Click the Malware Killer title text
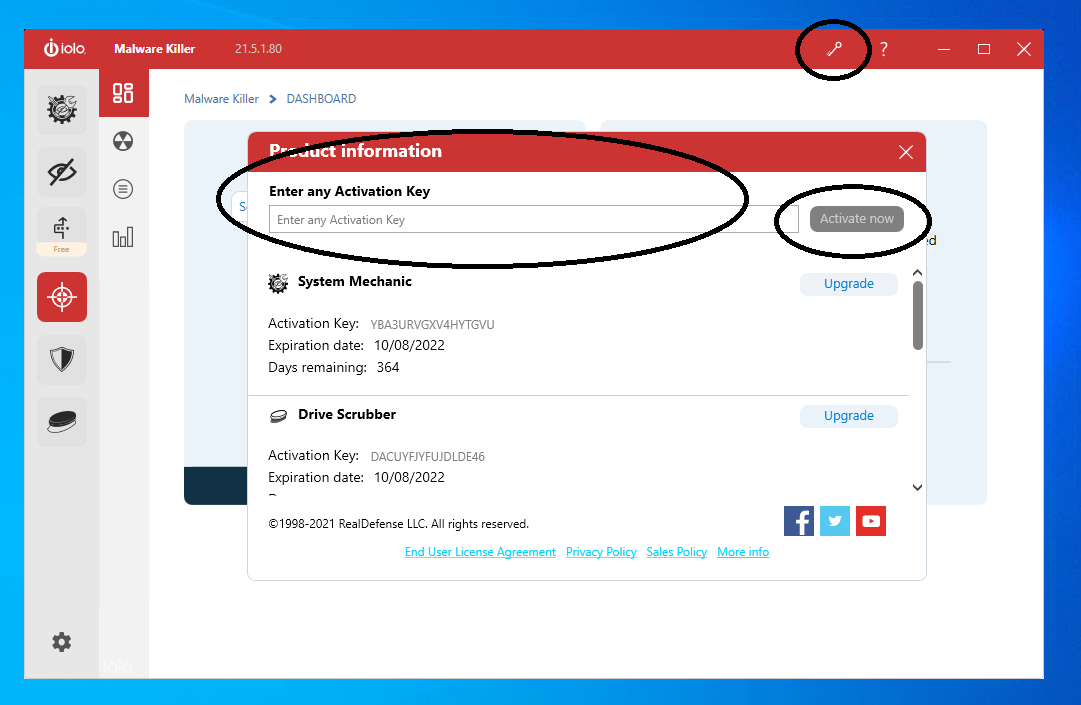Viewport: 1081px width, 705px height. click(x=154, y=49)
